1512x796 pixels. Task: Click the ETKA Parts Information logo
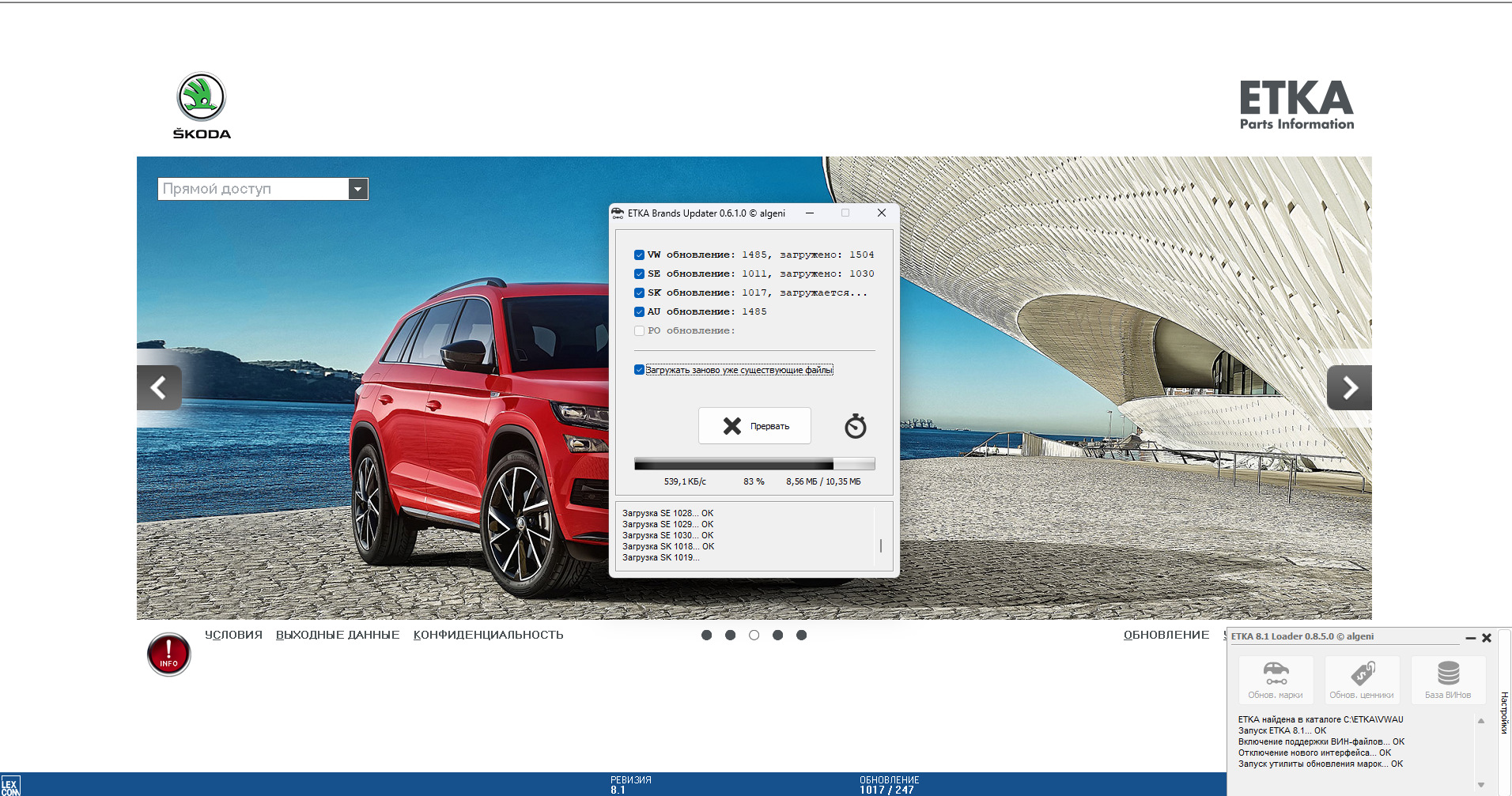pos(1296,104)
